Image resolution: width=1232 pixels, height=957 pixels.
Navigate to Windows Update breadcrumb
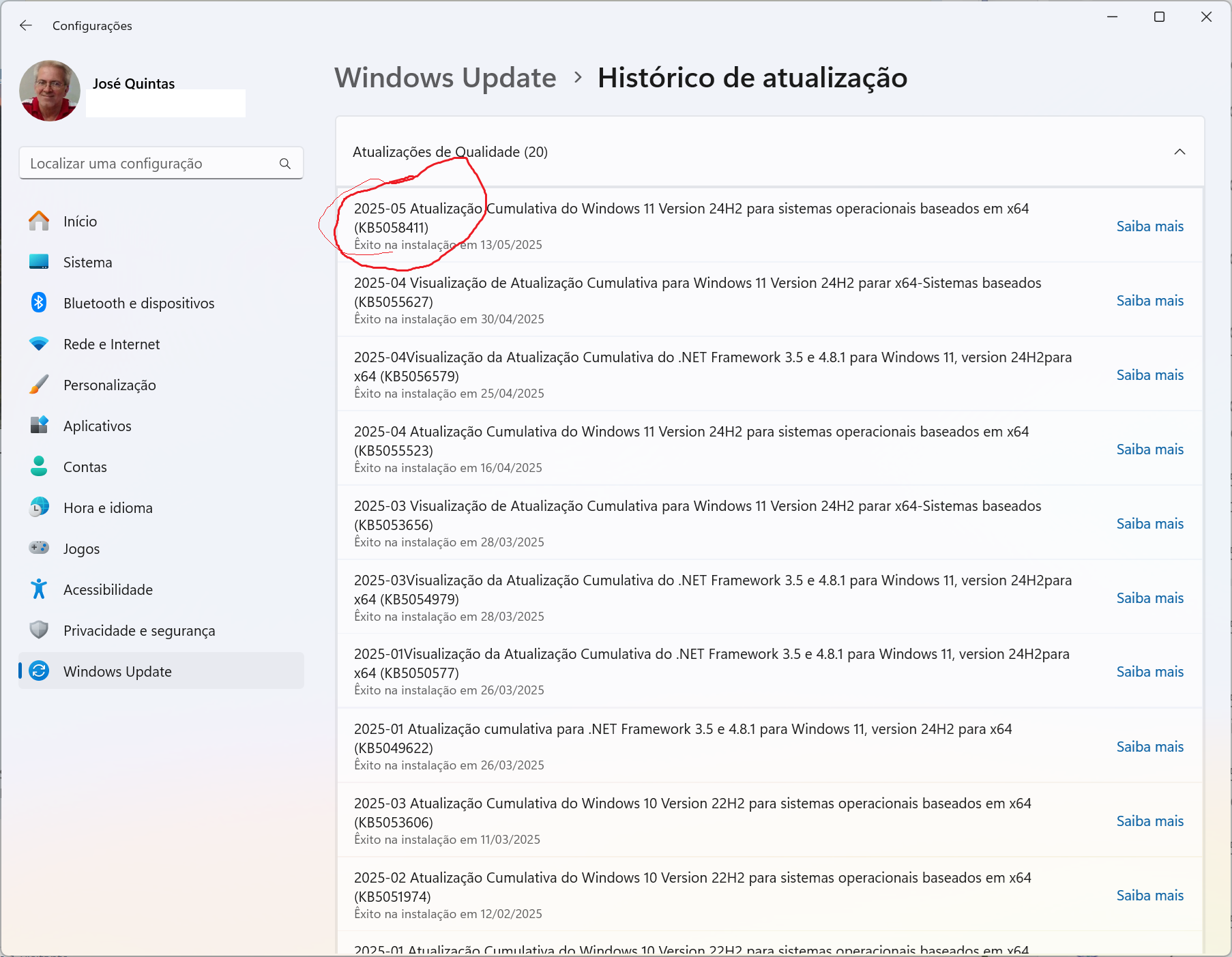[445, 78]
